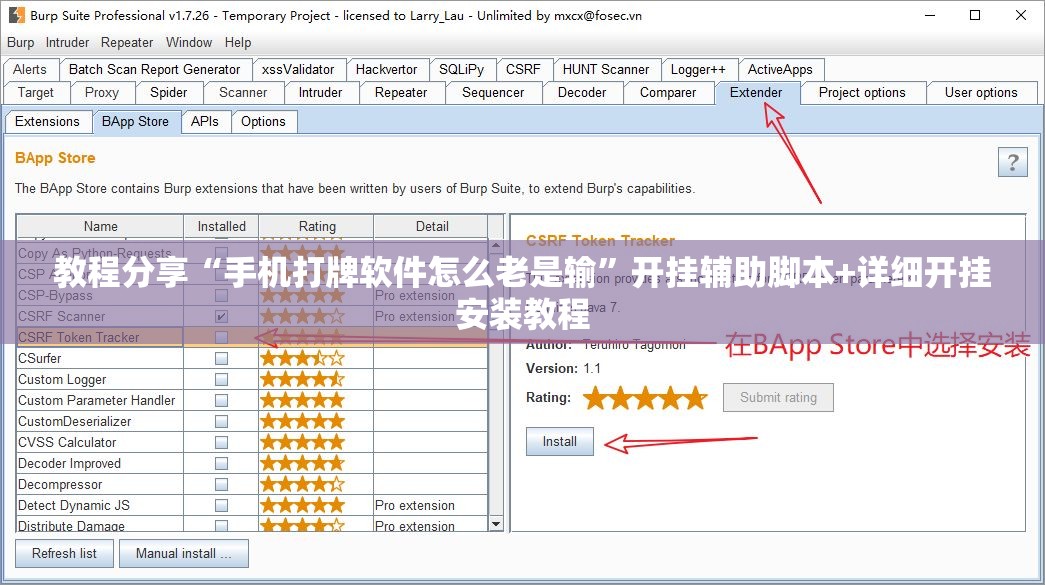Click the Refresh list button

click(65, 554)
